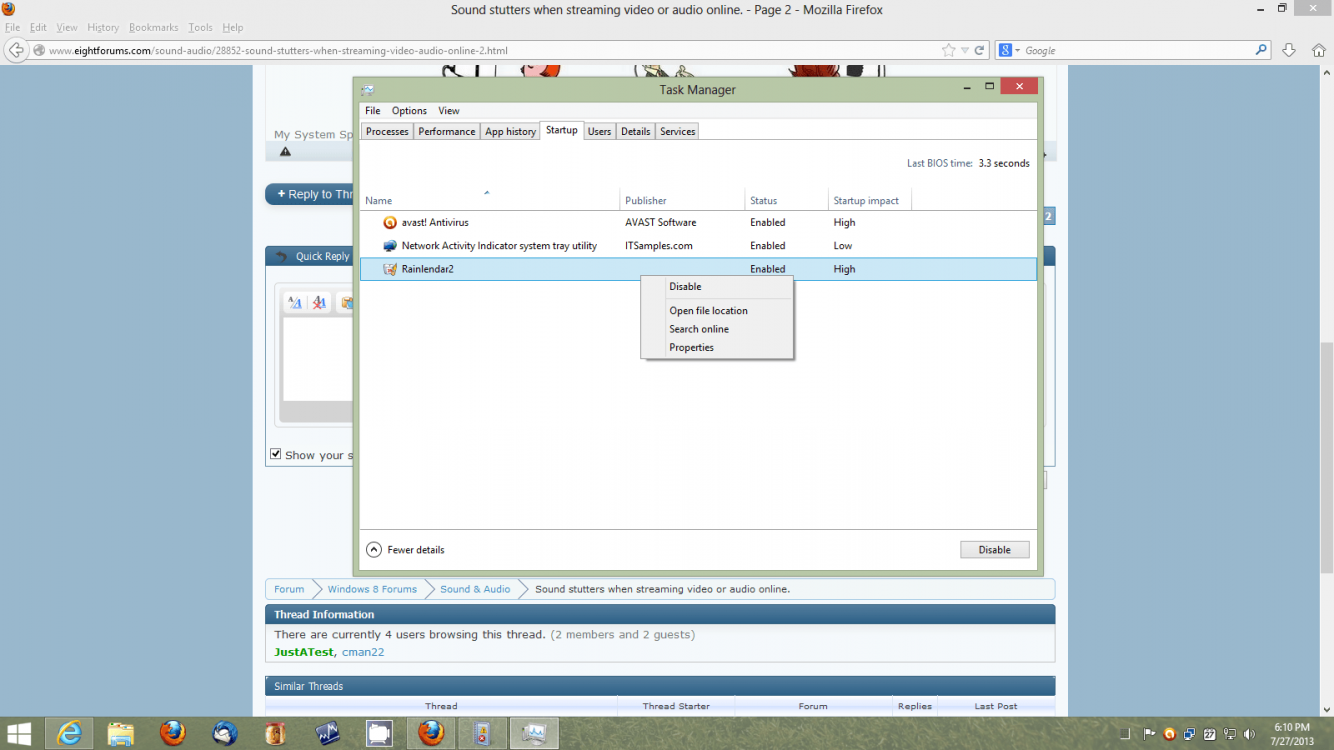The image size is (1334, 750).
Task: Reload the page in Firefox
Action: click(x=980, y=50)
